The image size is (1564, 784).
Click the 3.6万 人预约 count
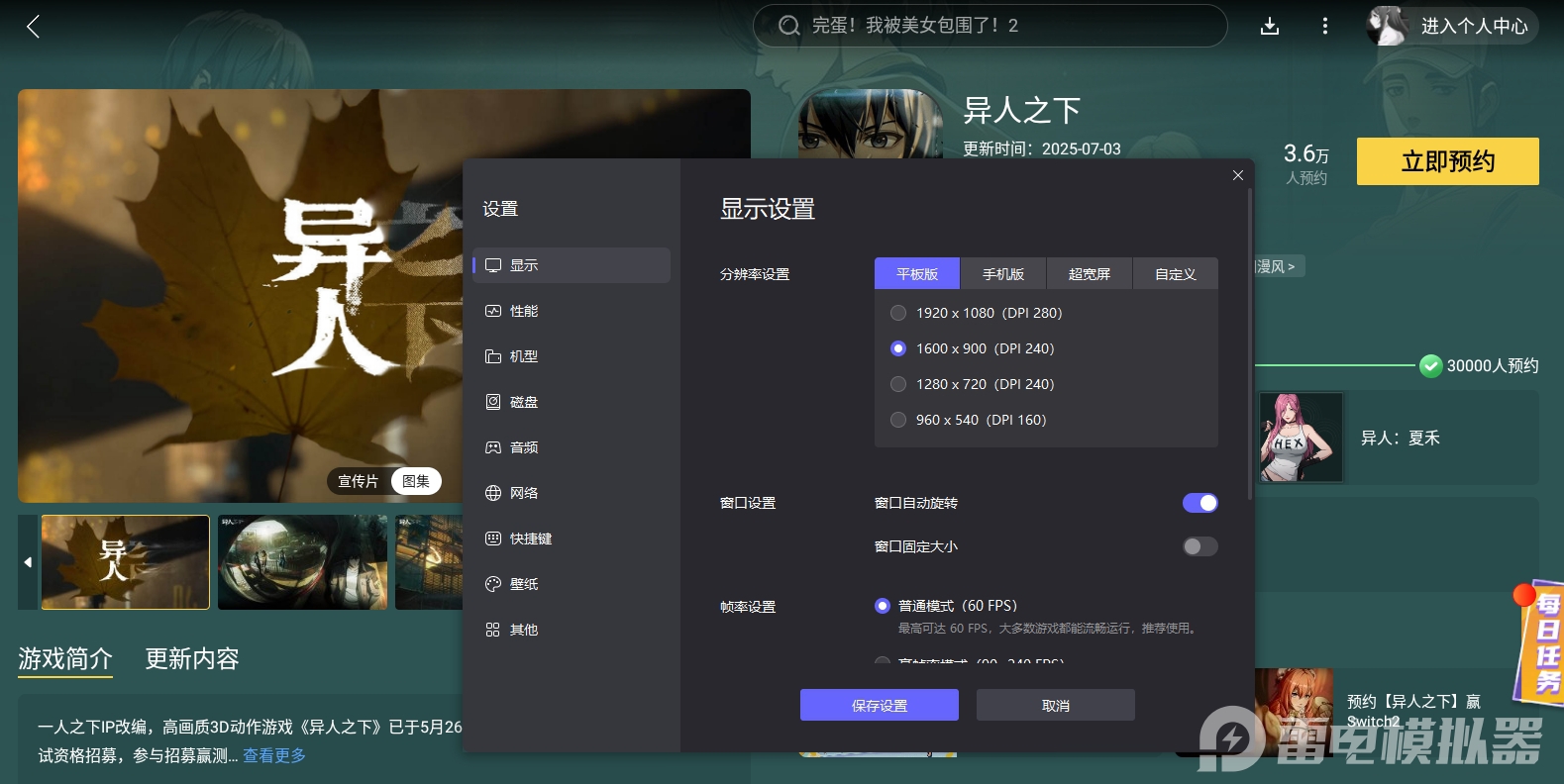click(x=1306, y=163)
